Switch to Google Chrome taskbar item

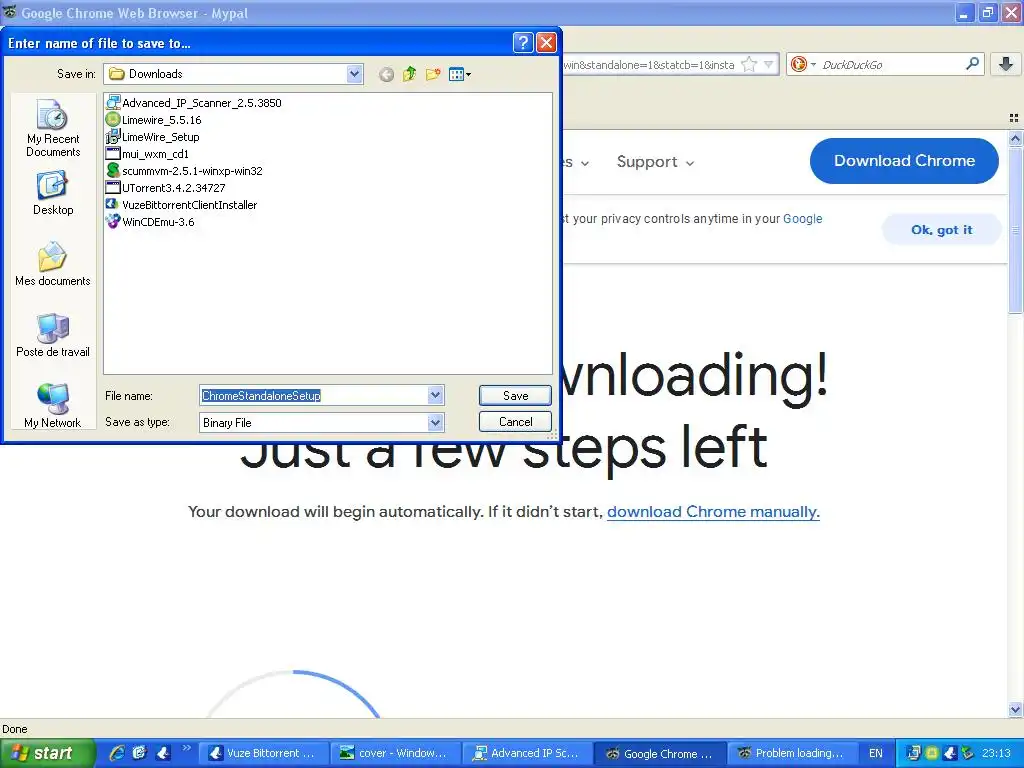click(660, 754)
